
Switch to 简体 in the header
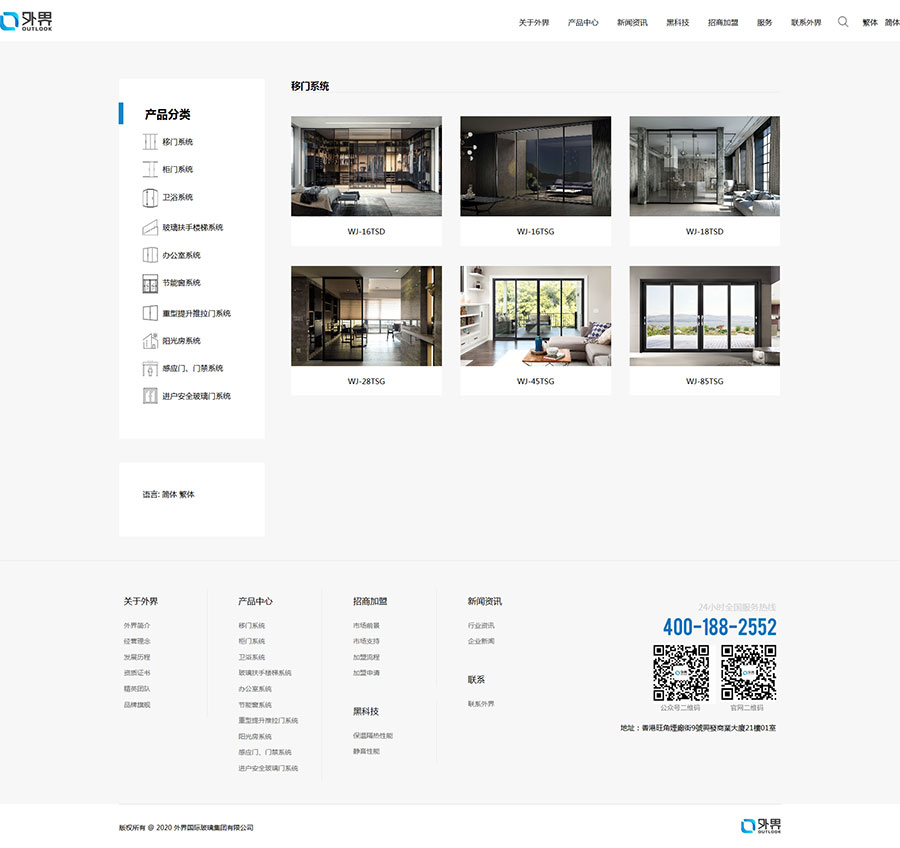tap(892, 22)
